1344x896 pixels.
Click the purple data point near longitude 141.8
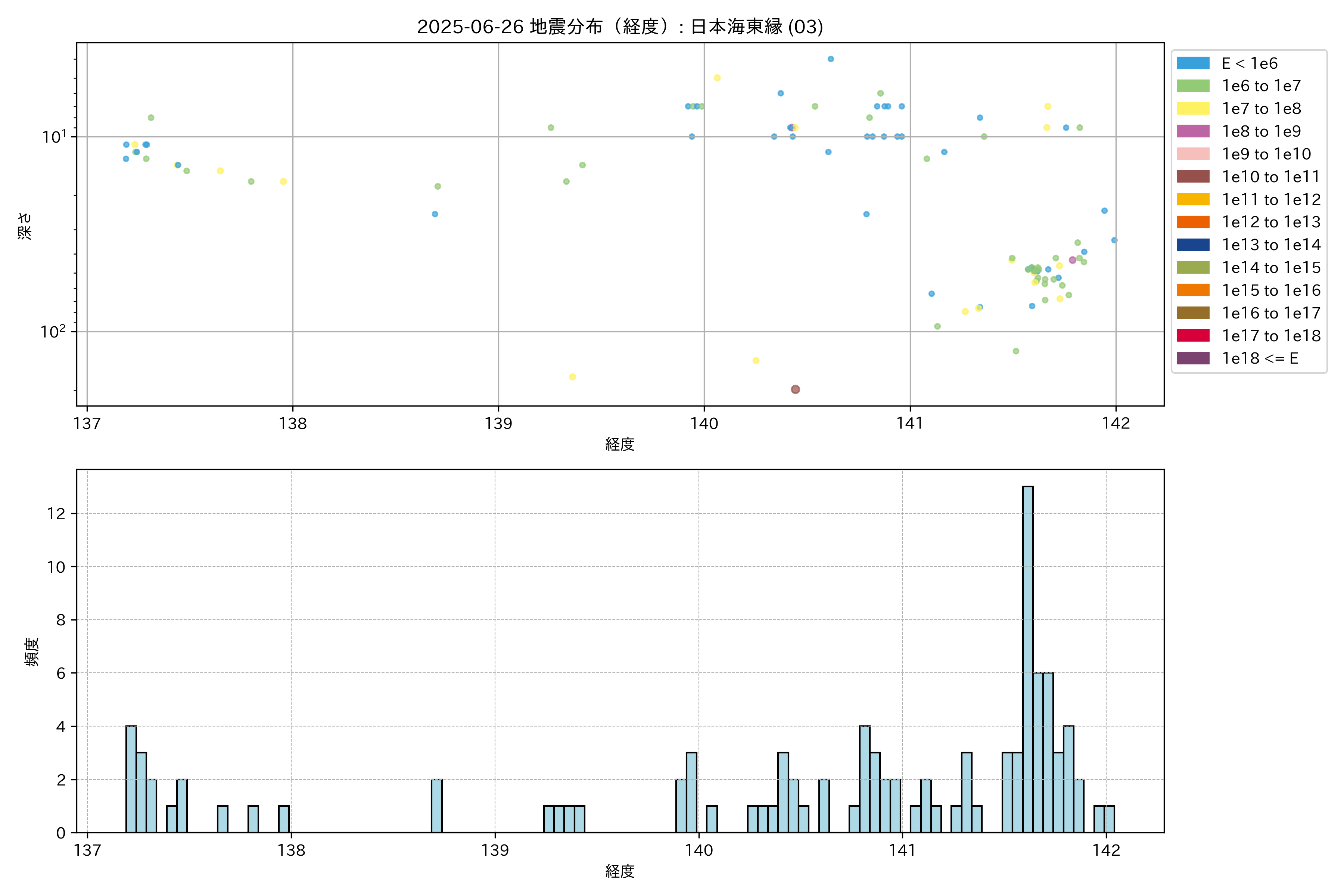pos(1073,260)
